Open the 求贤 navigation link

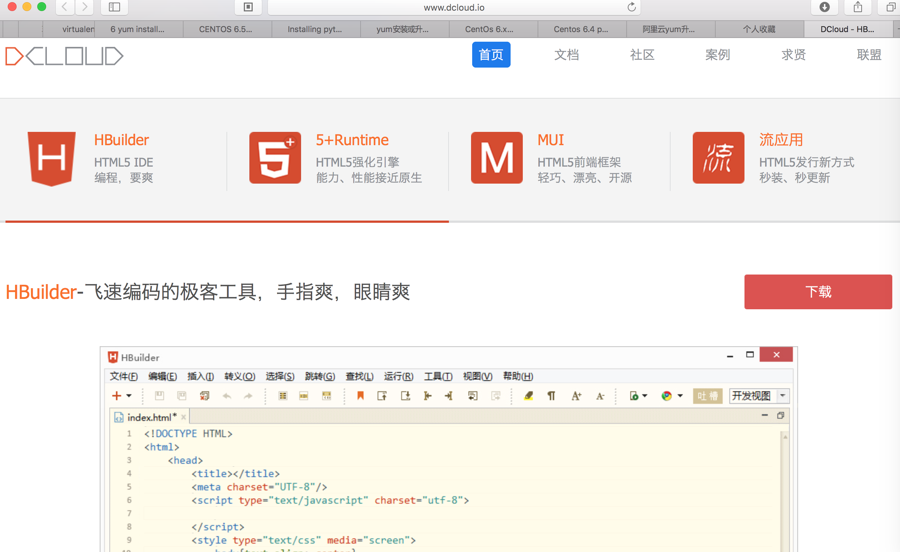793,55
